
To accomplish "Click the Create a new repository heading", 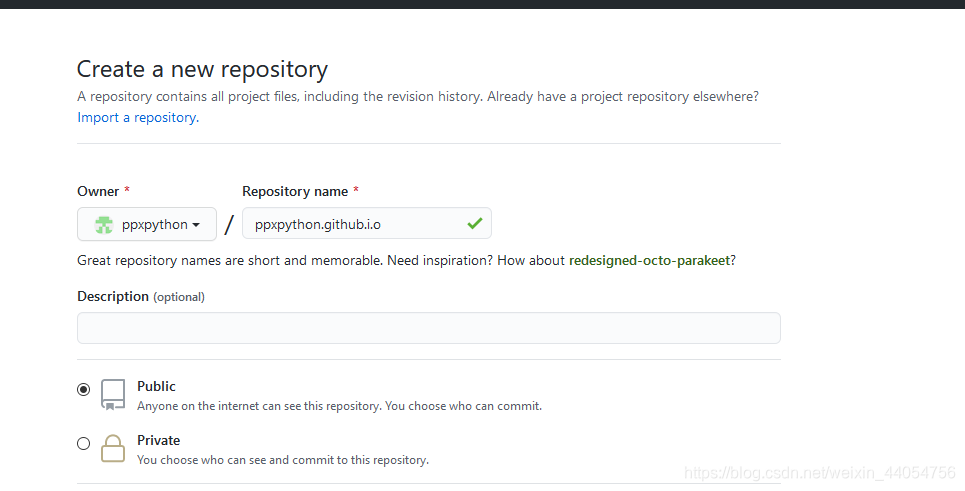I will (202, 70).
